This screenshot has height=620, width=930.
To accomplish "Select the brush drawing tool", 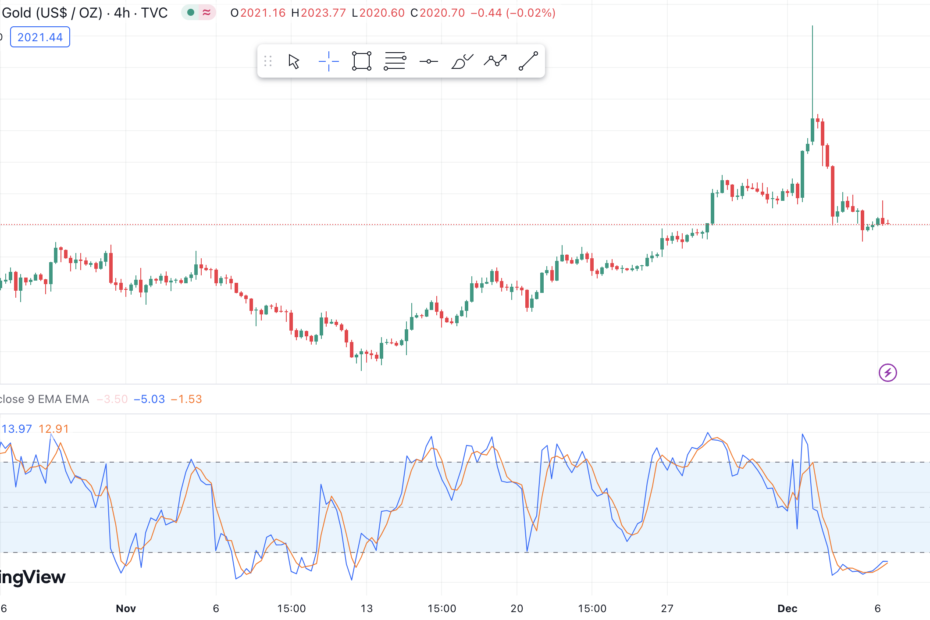I will [460, 60].
